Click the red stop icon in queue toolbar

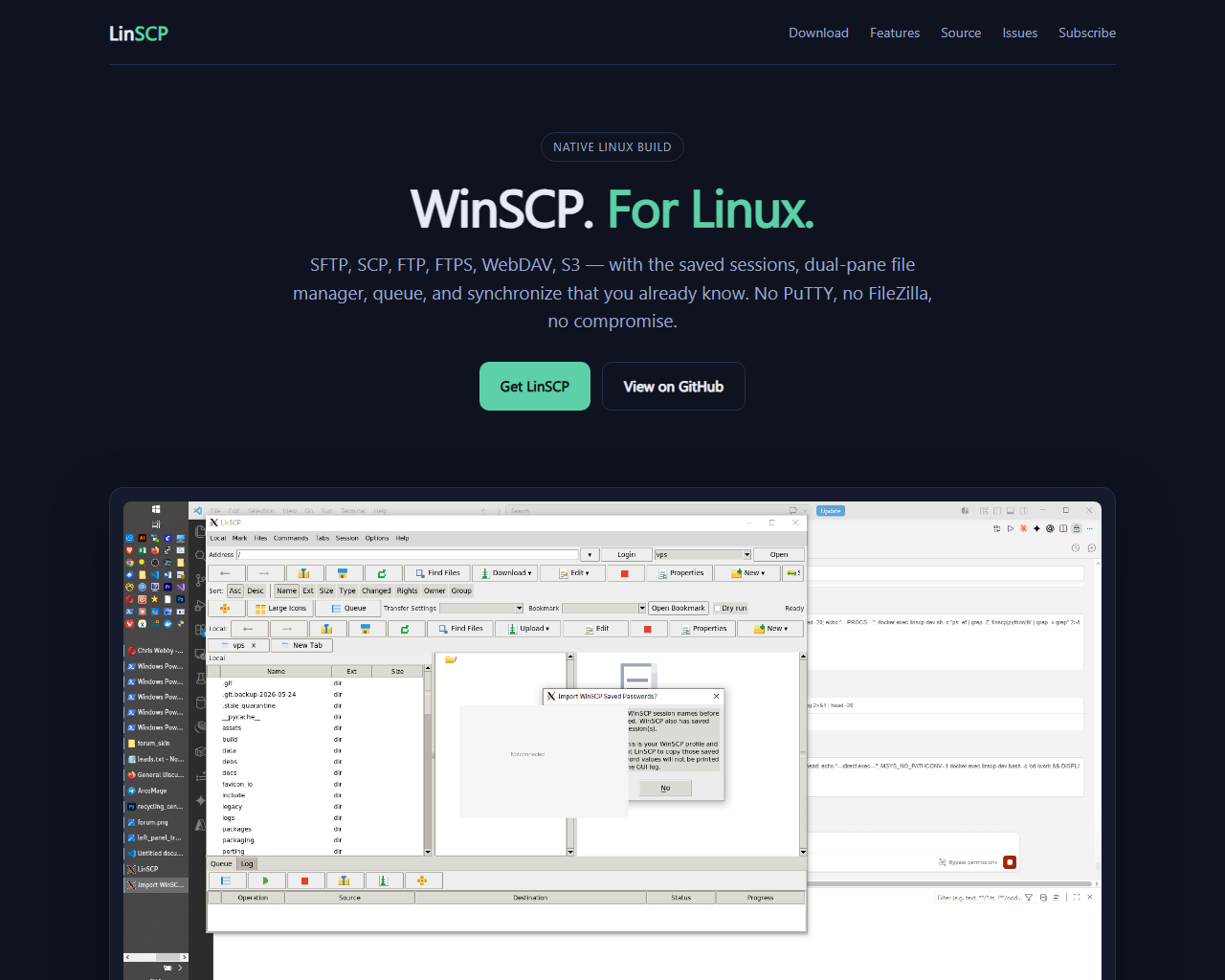point(305,880)
